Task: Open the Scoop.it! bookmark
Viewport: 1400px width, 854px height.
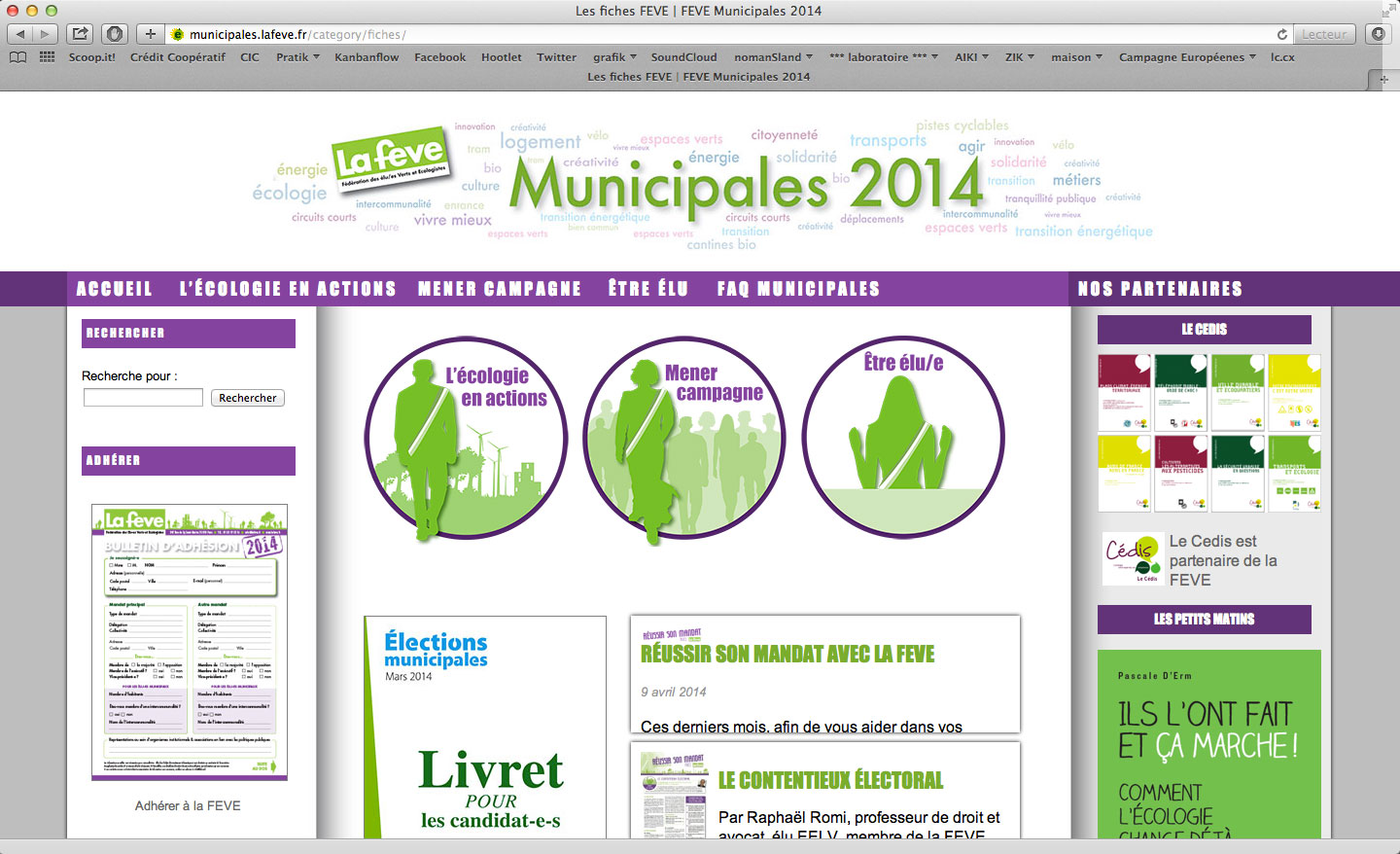Action: pos(91,57)
